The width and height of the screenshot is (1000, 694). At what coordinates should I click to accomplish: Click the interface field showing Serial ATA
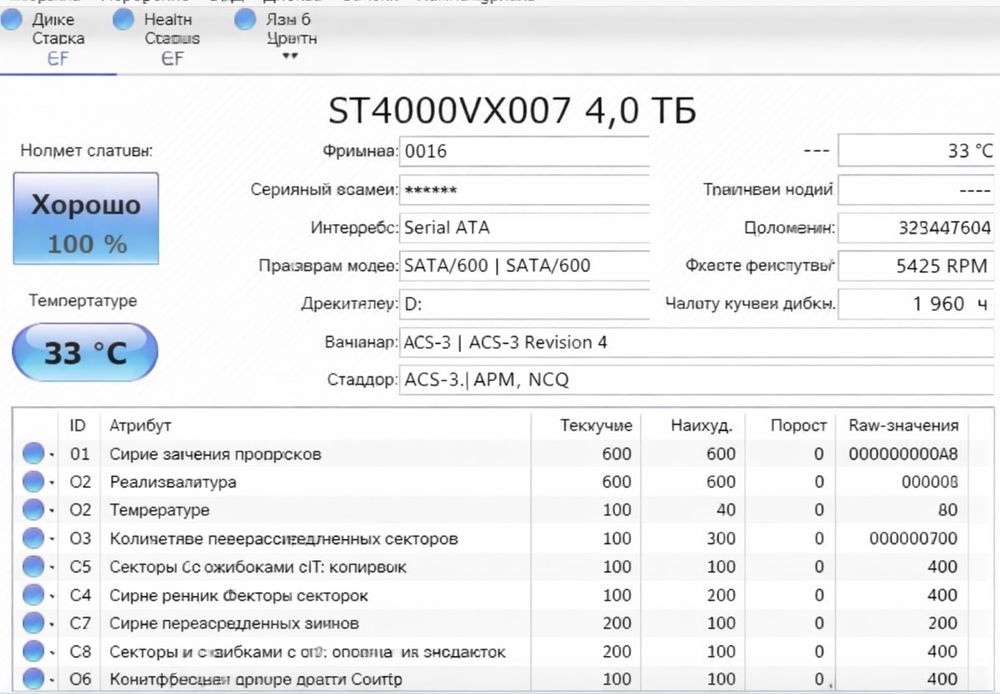[x=524, y=228]
